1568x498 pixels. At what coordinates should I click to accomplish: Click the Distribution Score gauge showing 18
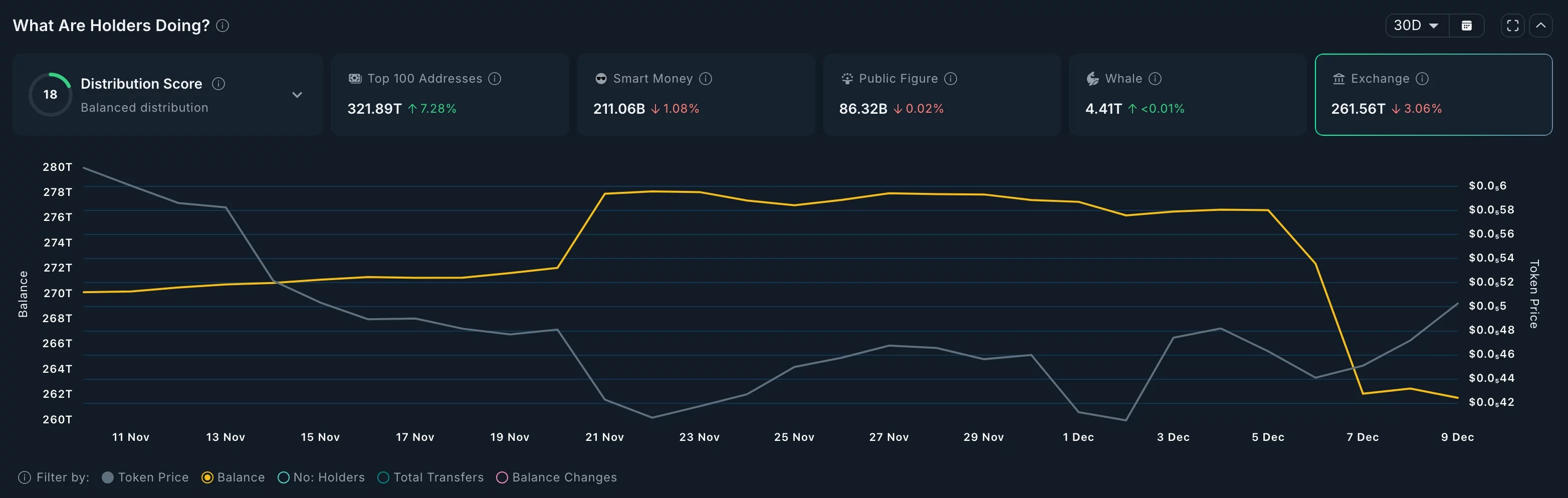(x=50, y=94)
